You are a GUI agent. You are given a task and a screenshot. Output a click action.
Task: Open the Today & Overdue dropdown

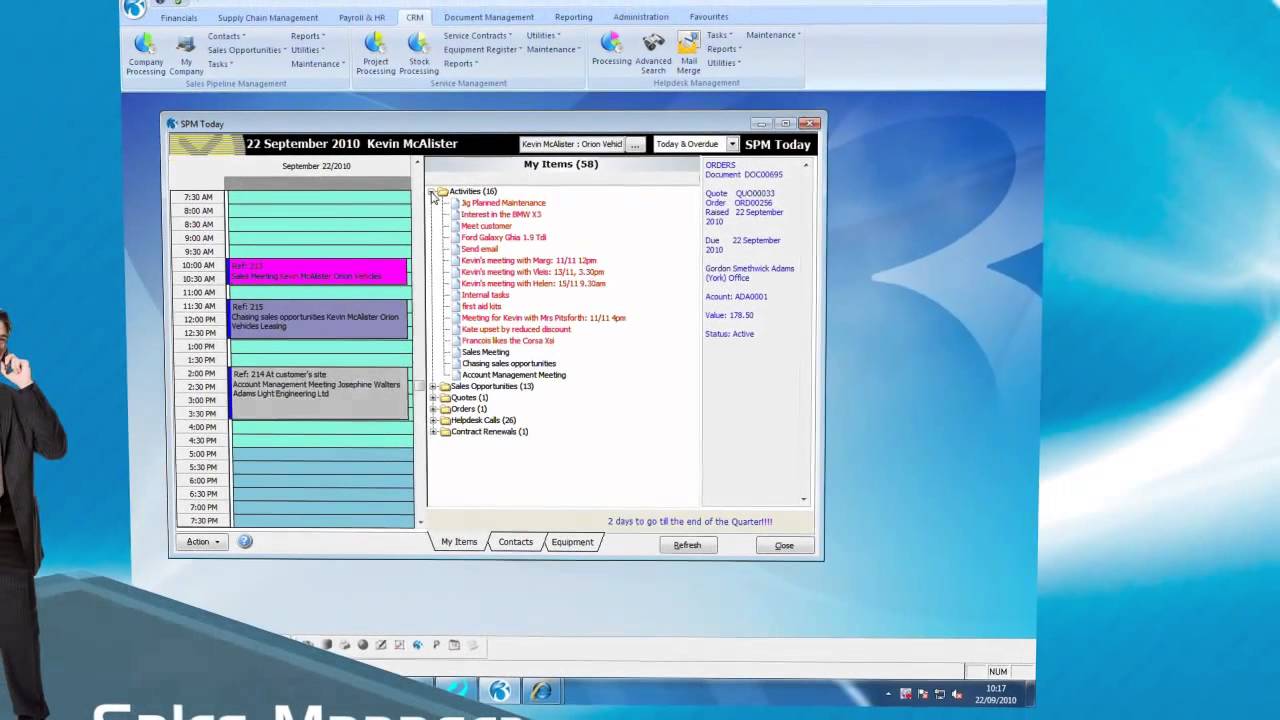[x=732, y=144]
